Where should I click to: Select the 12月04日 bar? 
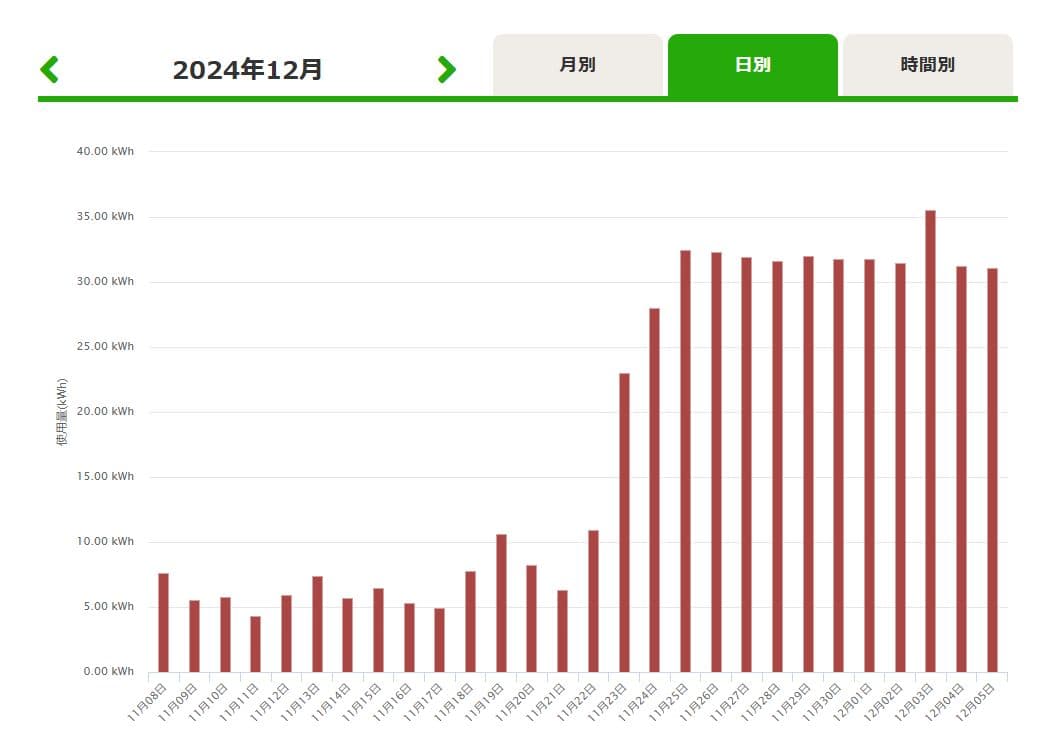tap(961, 468)
